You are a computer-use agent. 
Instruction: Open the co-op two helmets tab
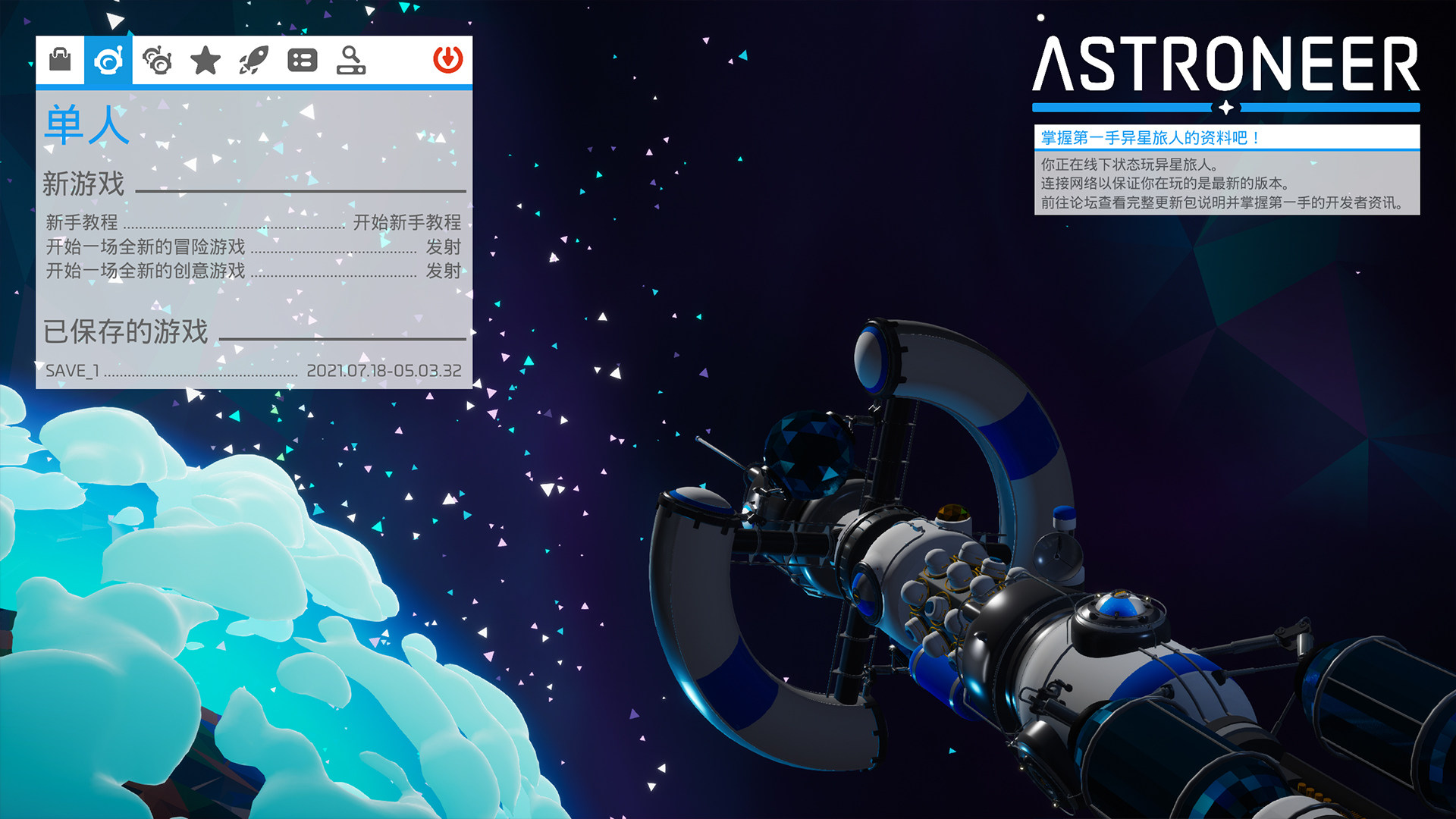point(157,60)
